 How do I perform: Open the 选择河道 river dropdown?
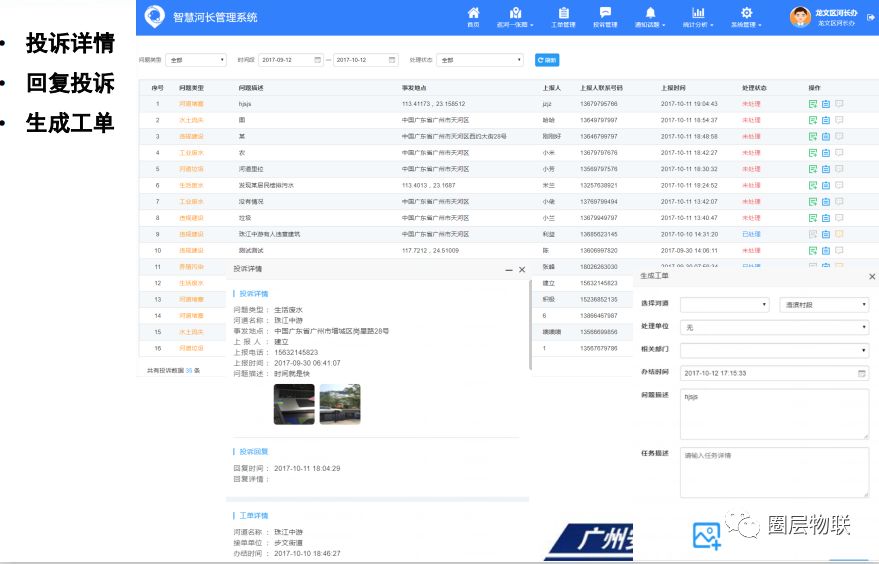click(x=724, y=304)
